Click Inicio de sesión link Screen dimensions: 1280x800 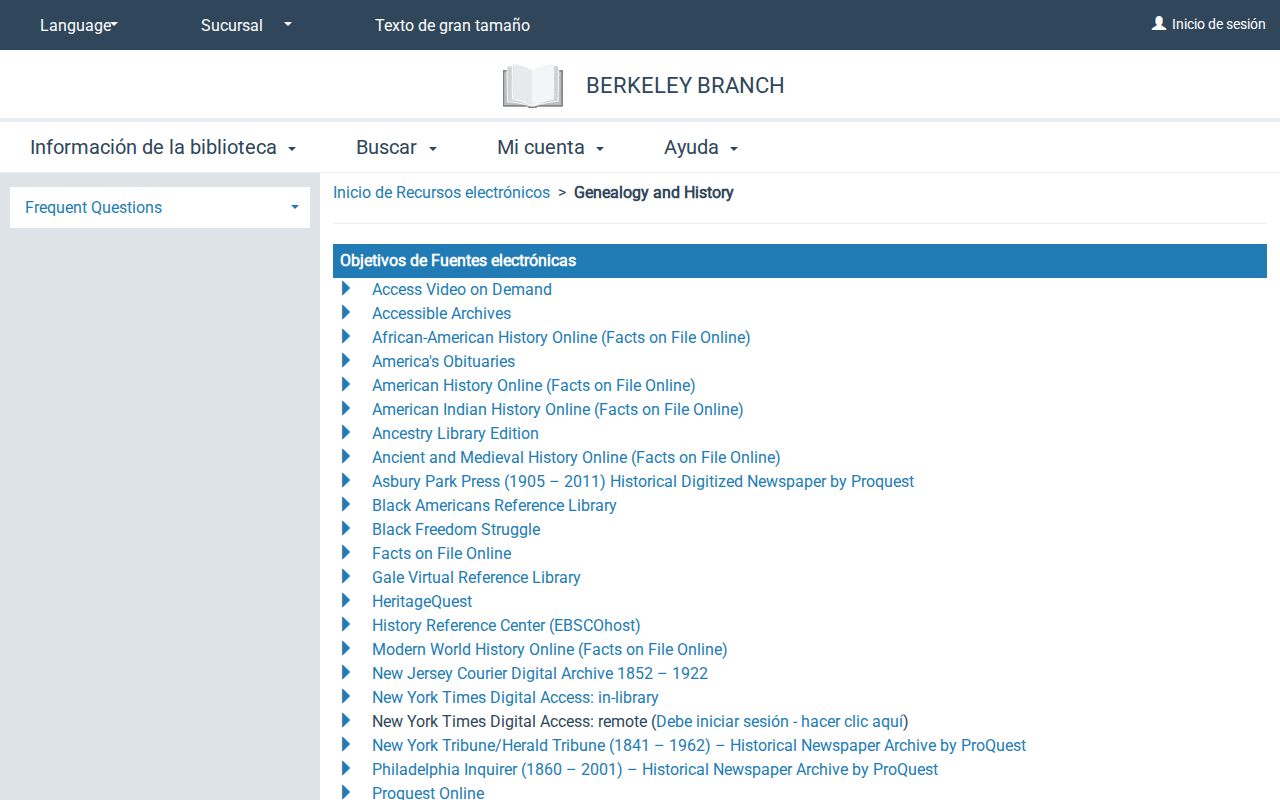1218,24
